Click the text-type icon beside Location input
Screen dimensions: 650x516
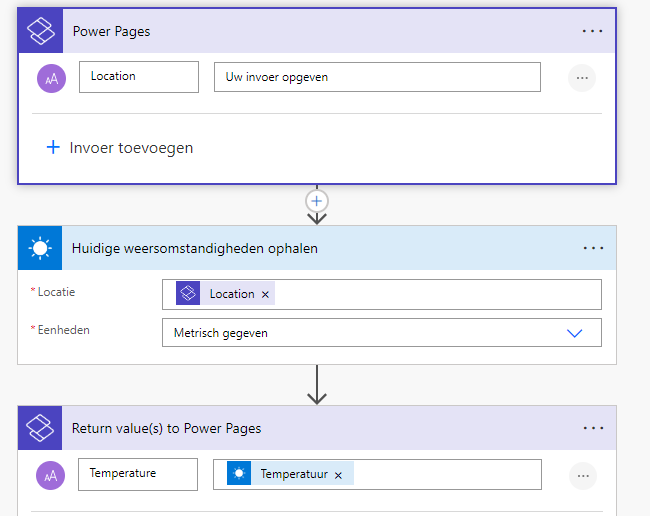pos(51,78)
